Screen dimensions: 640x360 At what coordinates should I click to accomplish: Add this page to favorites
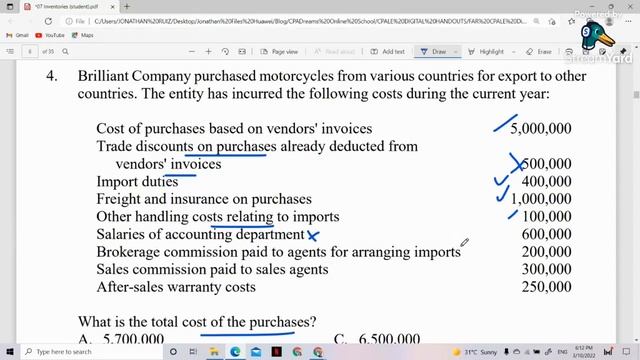(x=571, y=21)
